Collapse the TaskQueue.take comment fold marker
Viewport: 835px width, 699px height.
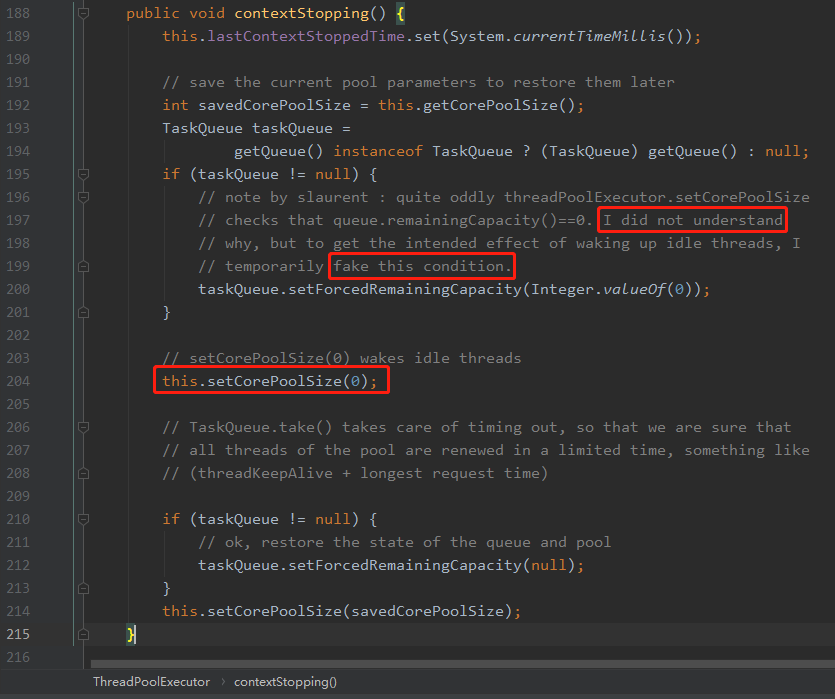(x=84, y=427)
